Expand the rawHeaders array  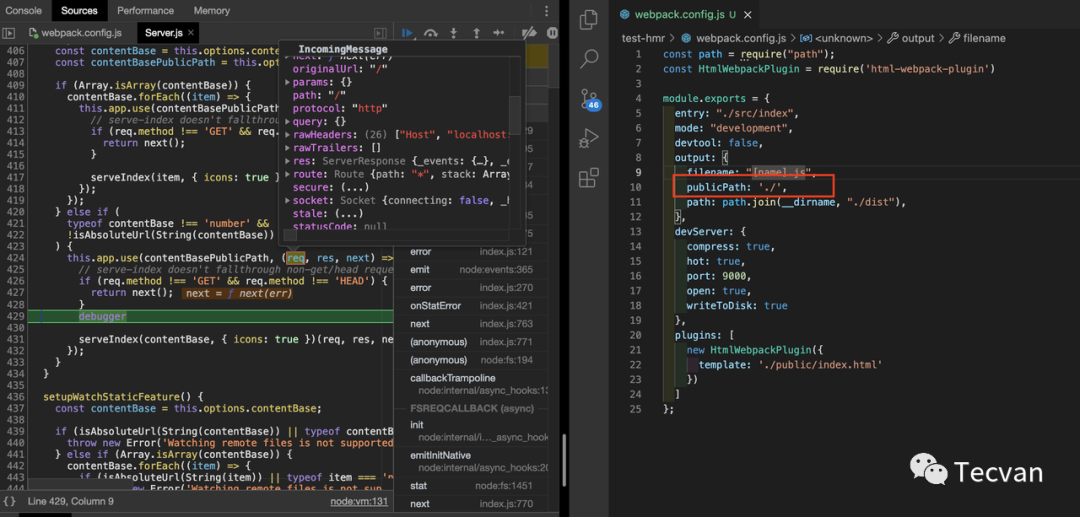click(x=288, y=134)
